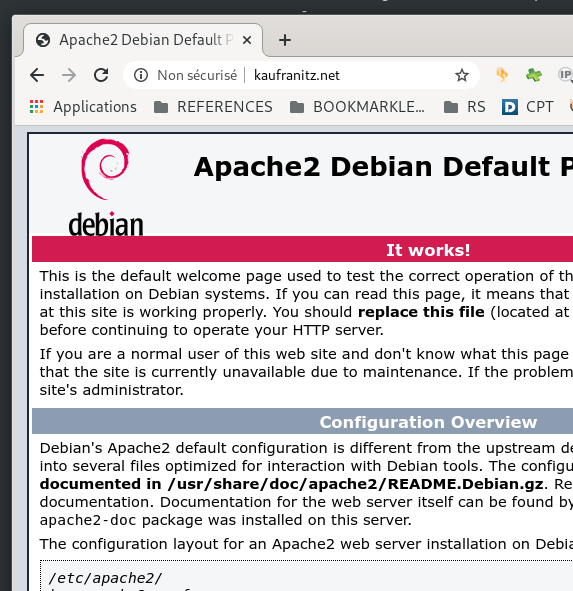Image resolution: width=573 pixels, height=591 pixels.
Task: Open the RS bookmark folder
Action: click(464, 107)
